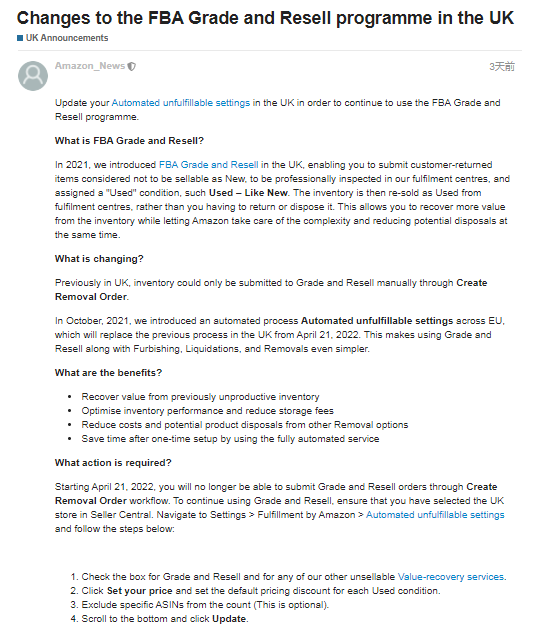Viewport: 535px width, 634px height.
Task: Click the bold Used – Like New text
Action: point(248,193)
